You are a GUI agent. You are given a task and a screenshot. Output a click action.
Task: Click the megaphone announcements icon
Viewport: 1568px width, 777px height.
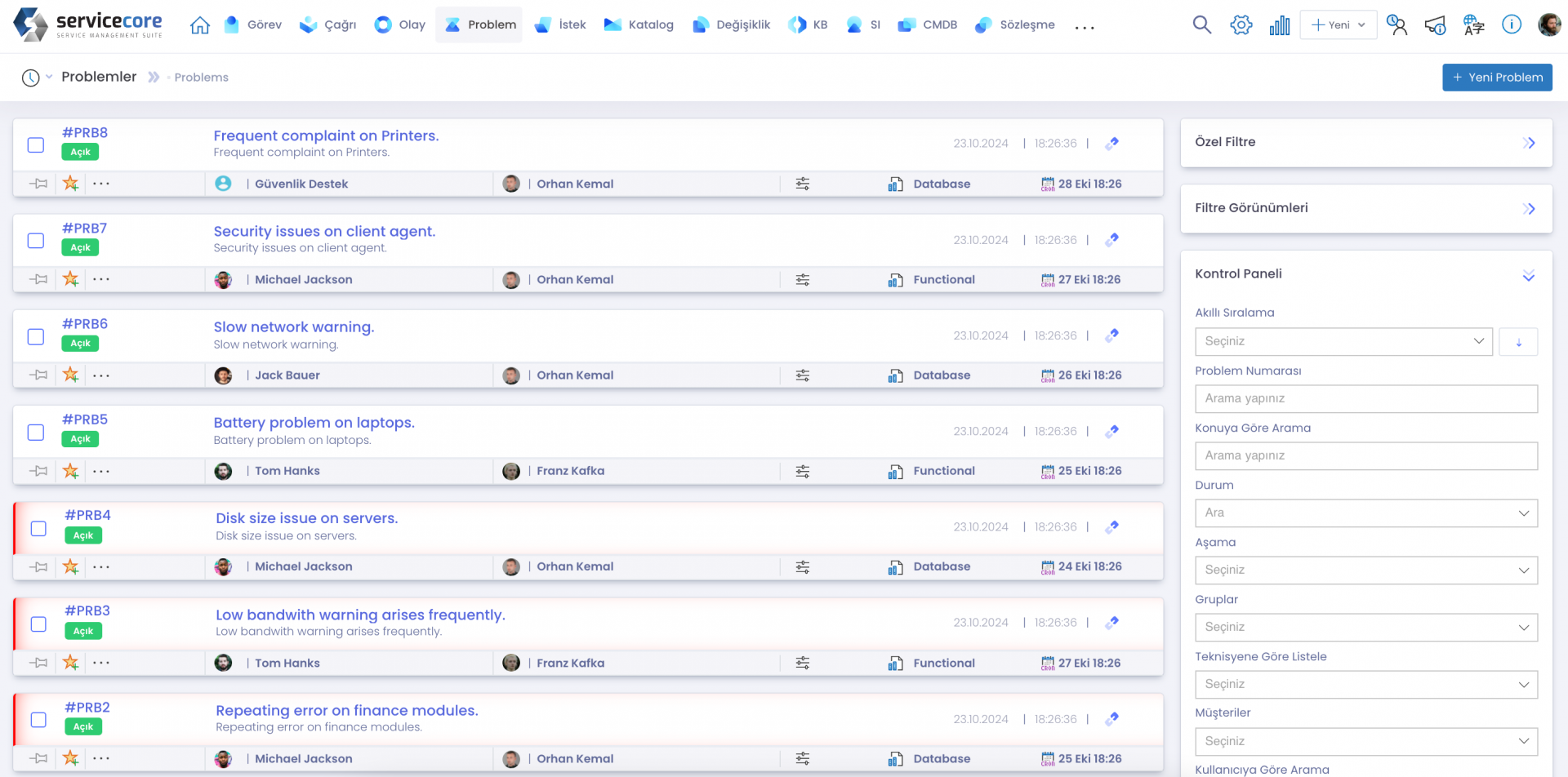[x=1435, y=25]
